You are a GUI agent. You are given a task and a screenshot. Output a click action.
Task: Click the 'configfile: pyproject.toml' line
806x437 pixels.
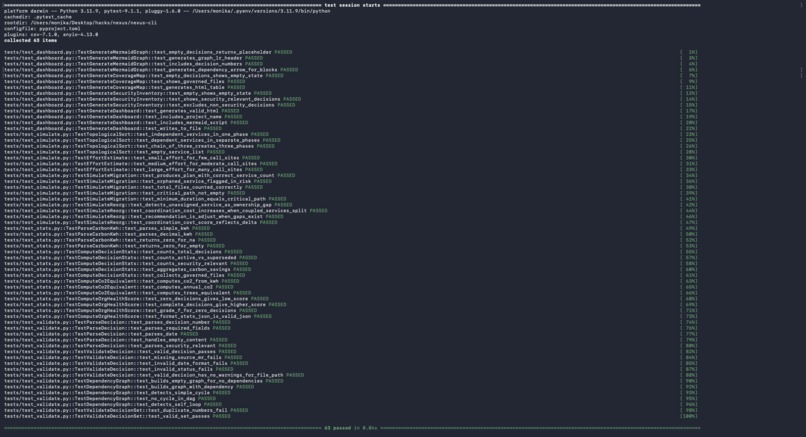coord(42,29)
